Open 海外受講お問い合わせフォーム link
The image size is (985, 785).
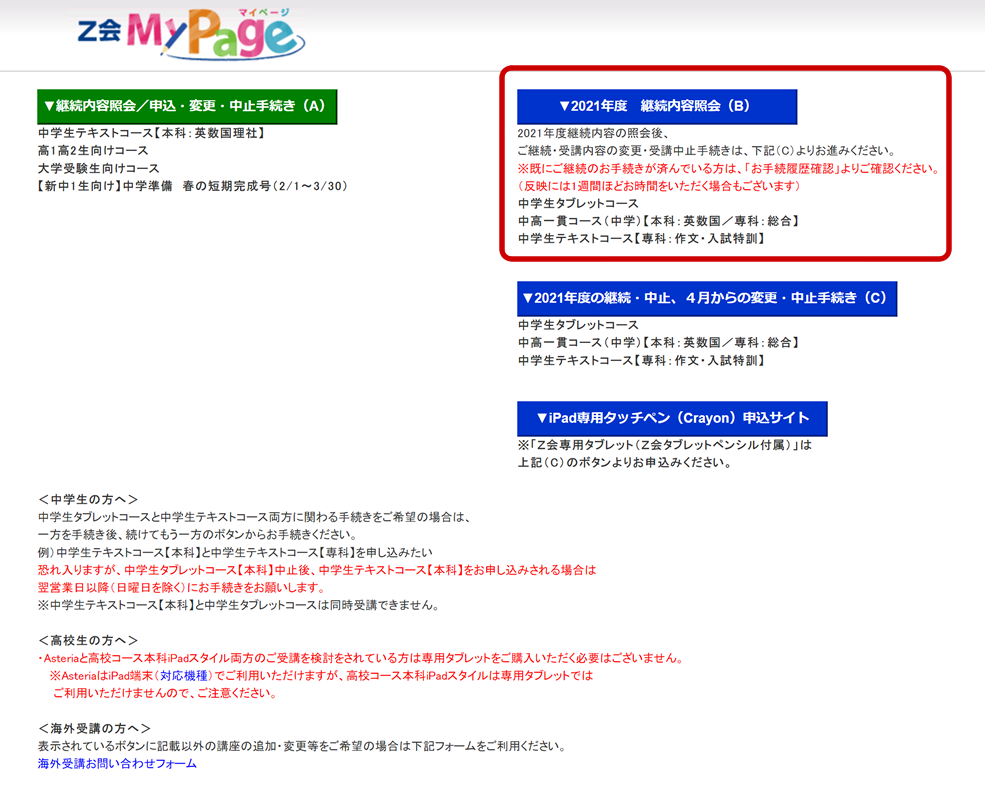point(117,764)
